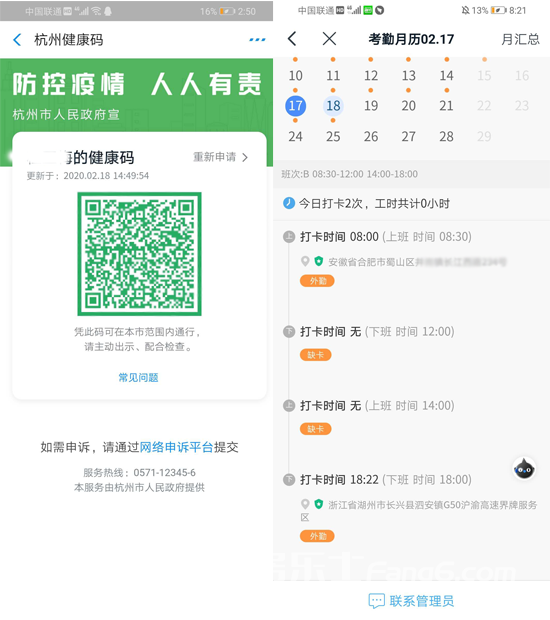Viewport: 550px width, 620px height.
Task: Open the three-dot more options menu
Action: [x=257, y=40]
